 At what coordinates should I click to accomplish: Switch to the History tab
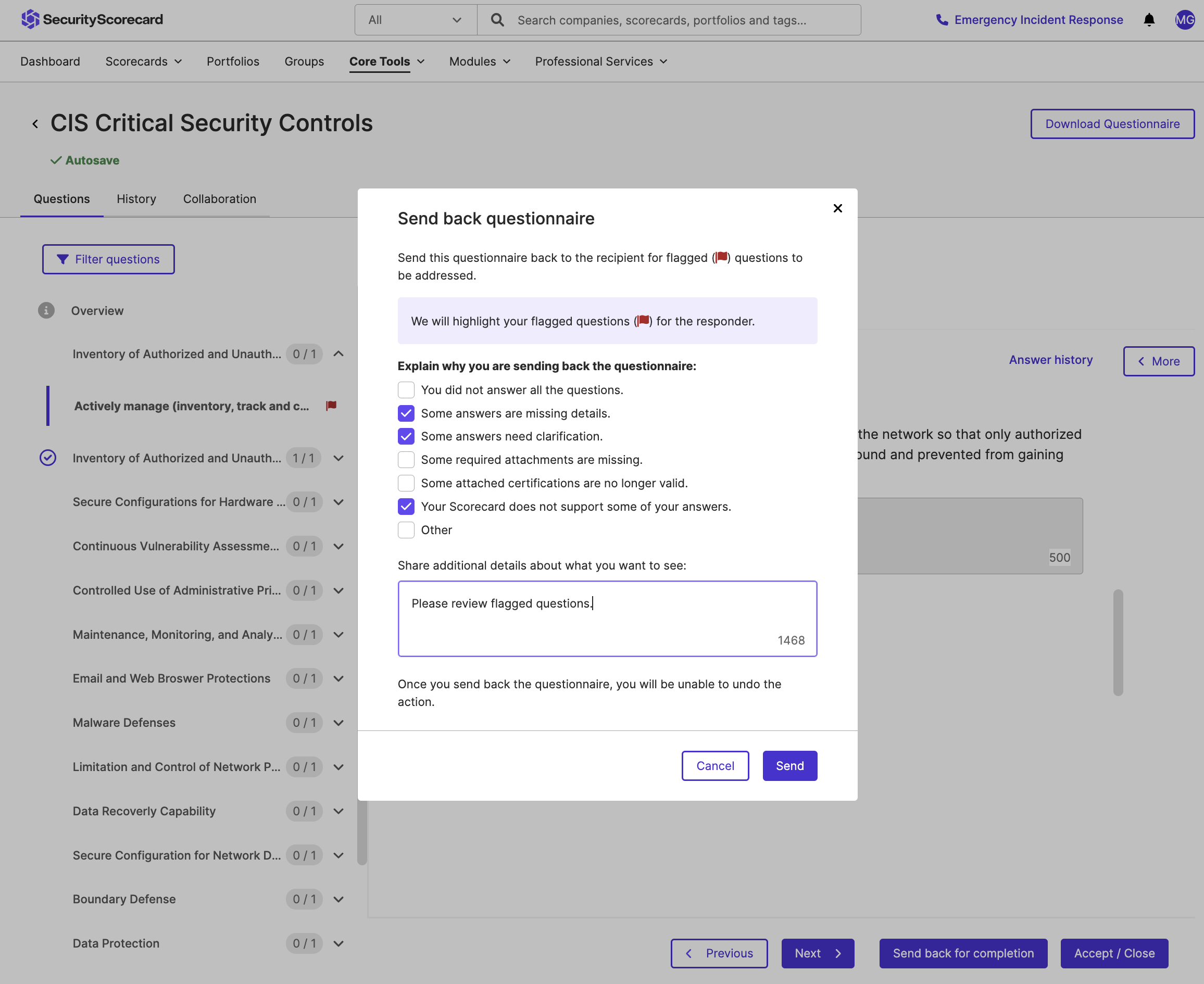[136, 198]
